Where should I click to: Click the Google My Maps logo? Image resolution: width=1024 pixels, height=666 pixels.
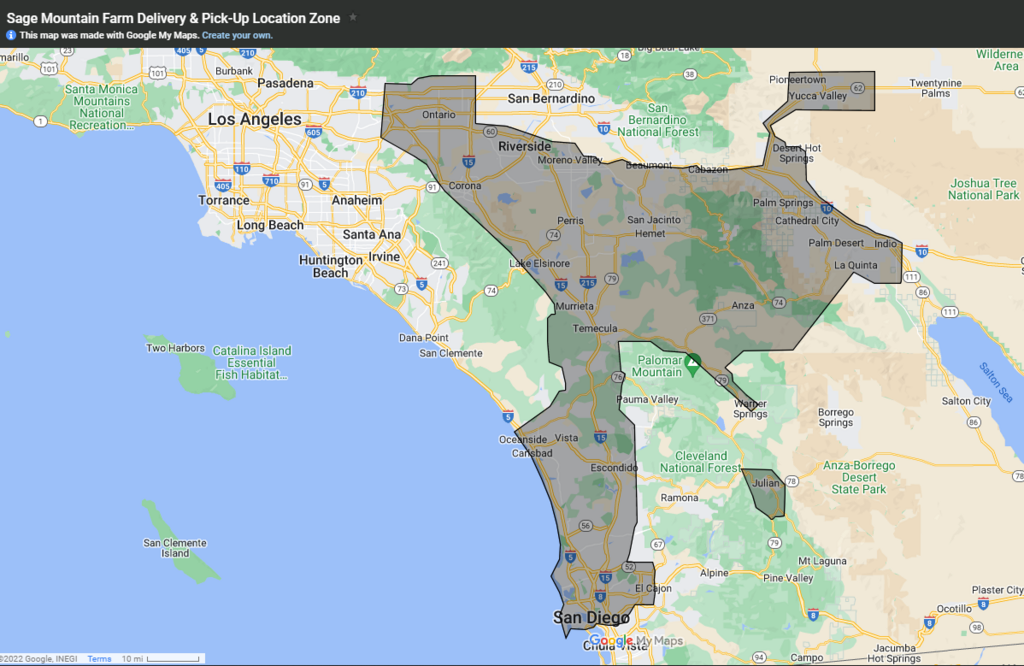636,641
